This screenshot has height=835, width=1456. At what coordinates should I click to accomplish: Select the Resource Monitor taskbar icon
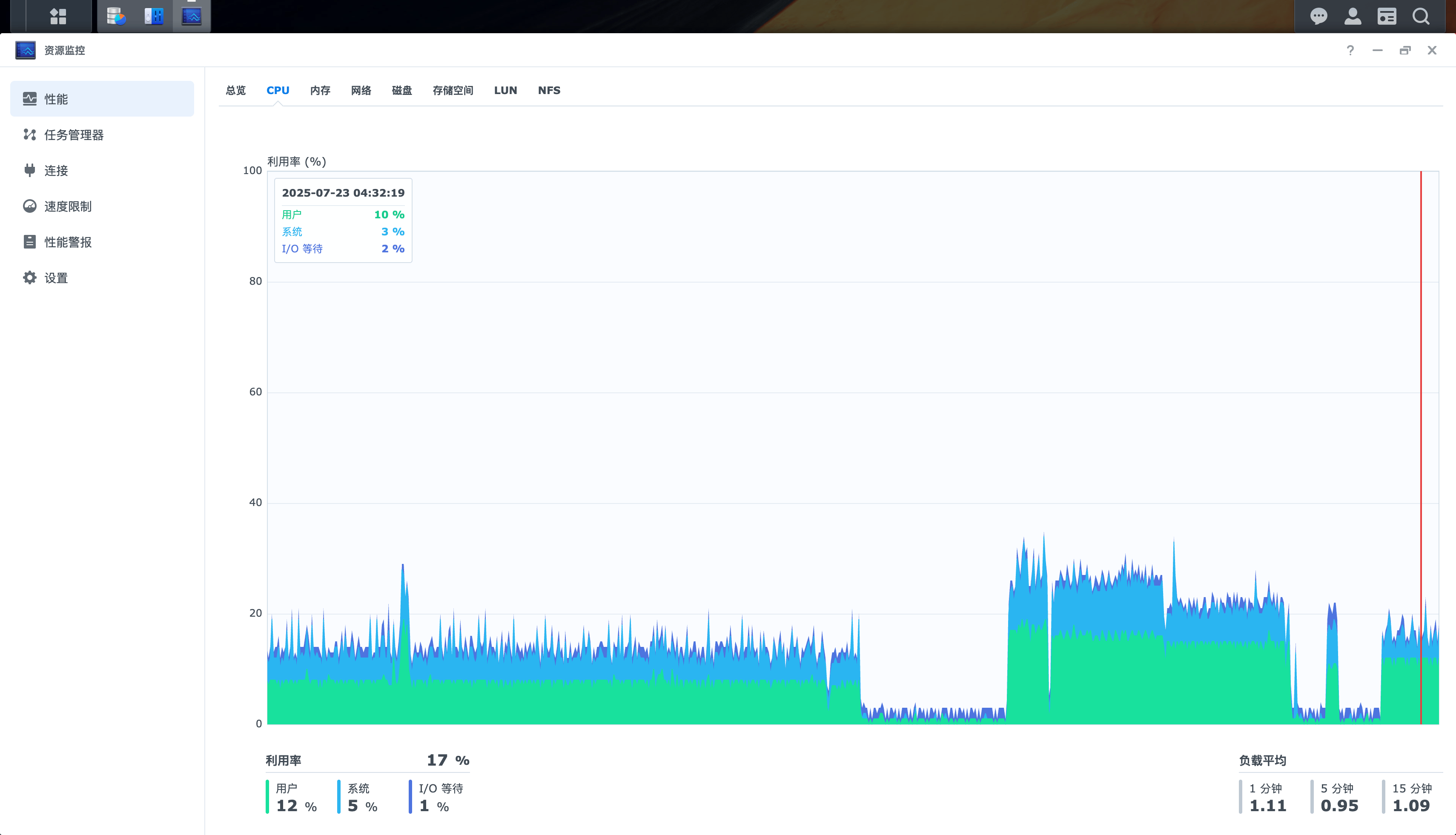[x=192, y=16]
